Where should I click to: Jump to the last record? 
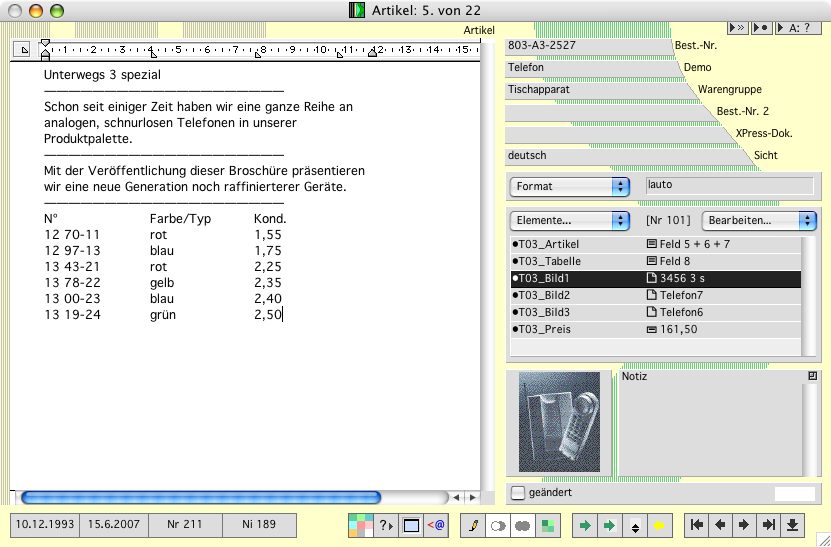click(768, 524)
